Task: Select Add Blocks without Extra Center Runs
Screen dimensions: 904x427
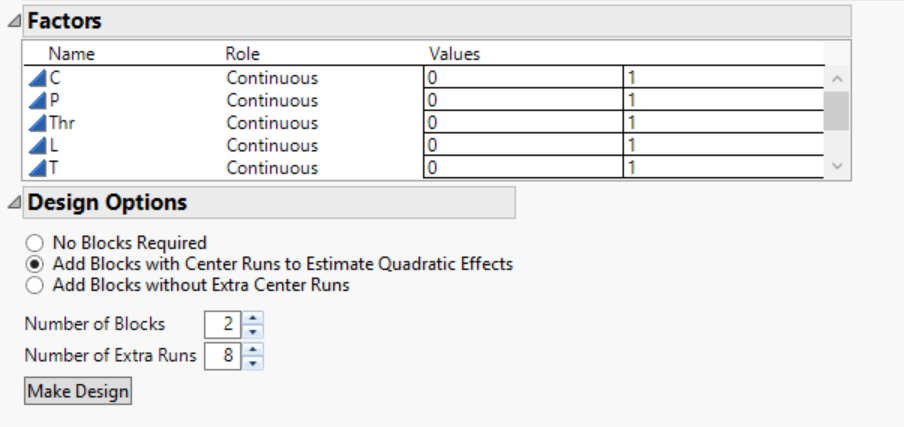Action: [x=35, y=285]
